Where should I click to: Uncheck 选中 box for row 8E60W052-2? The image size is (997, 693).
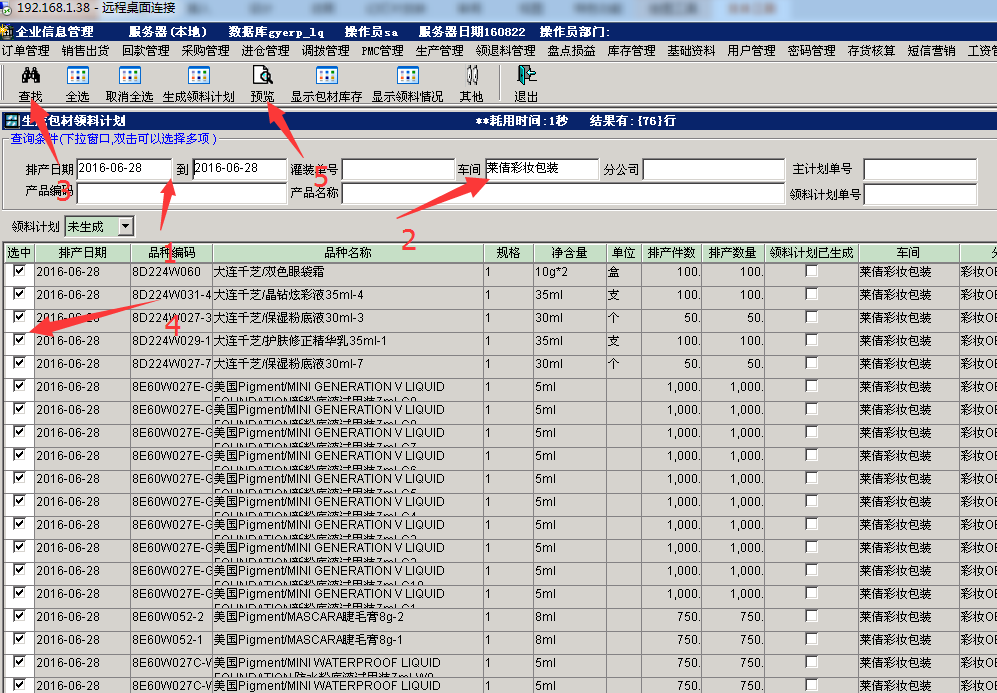19,616
